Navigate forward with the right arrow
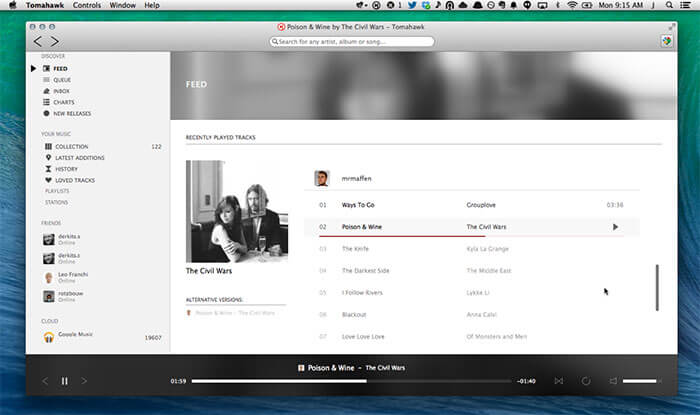Viewport: 700px width, 415px height. click(x=54, y=42)
